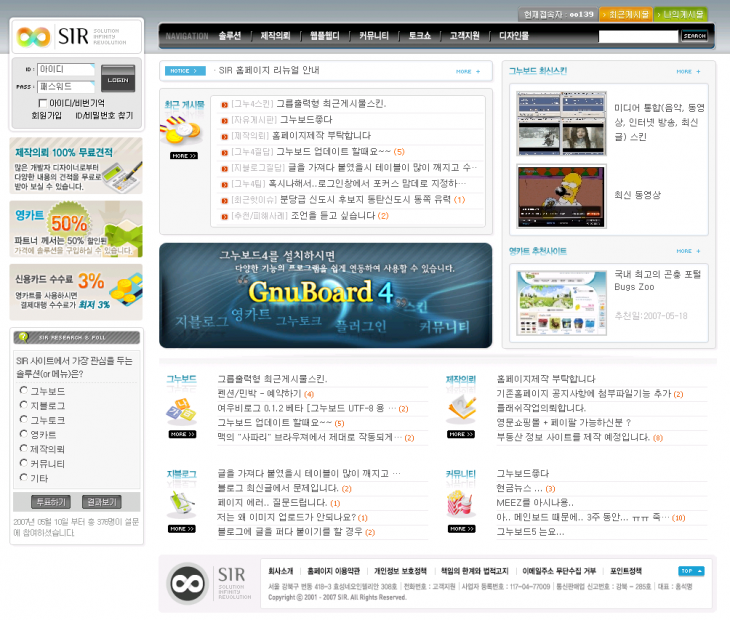Select the 커뮤니티 poll radio option
Image resolution: width=730 pixels, height=620 pixels.
(23, 462)
